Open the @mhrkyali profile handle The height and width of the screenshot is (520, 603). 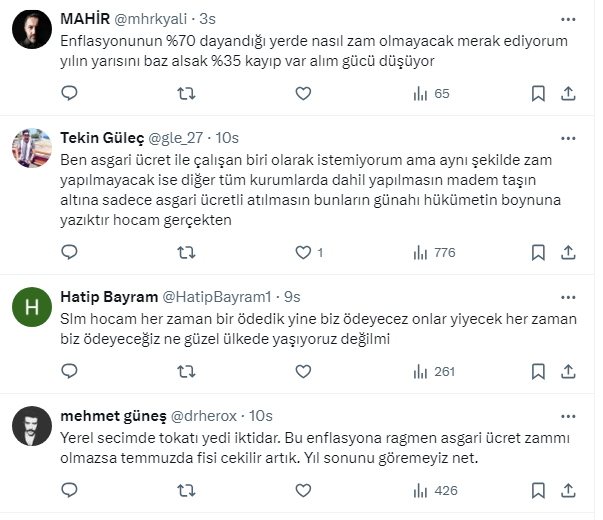coord(158,19)
